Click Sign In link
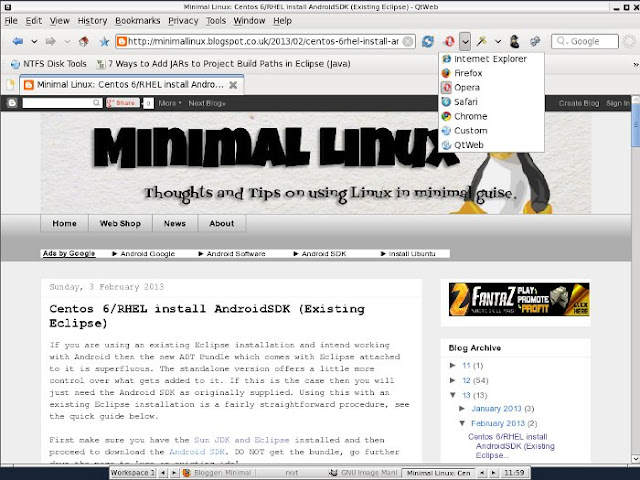Image resolution: width=640 pixels, height=480 pixels. pos(618,103)
